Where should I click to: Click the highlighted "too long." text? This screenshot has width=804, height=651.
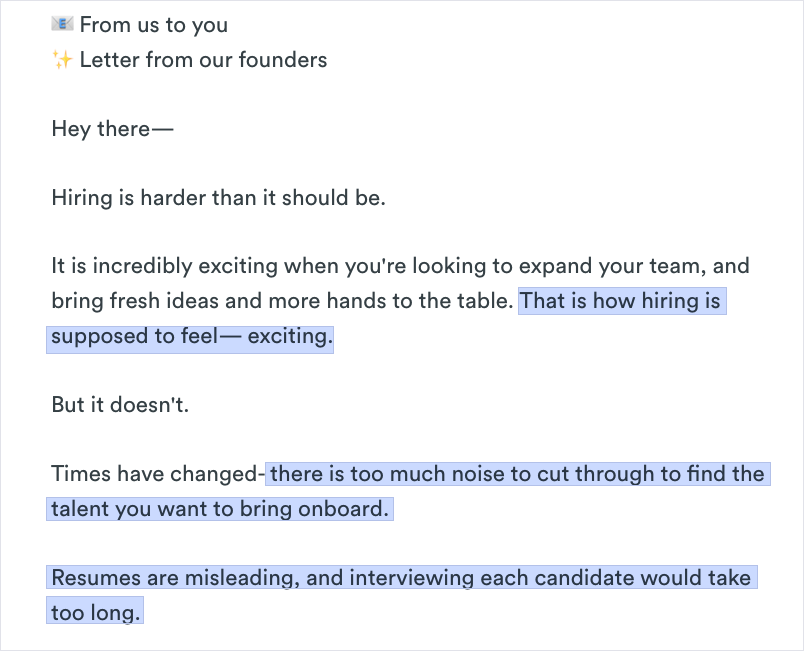coord(95,612)
